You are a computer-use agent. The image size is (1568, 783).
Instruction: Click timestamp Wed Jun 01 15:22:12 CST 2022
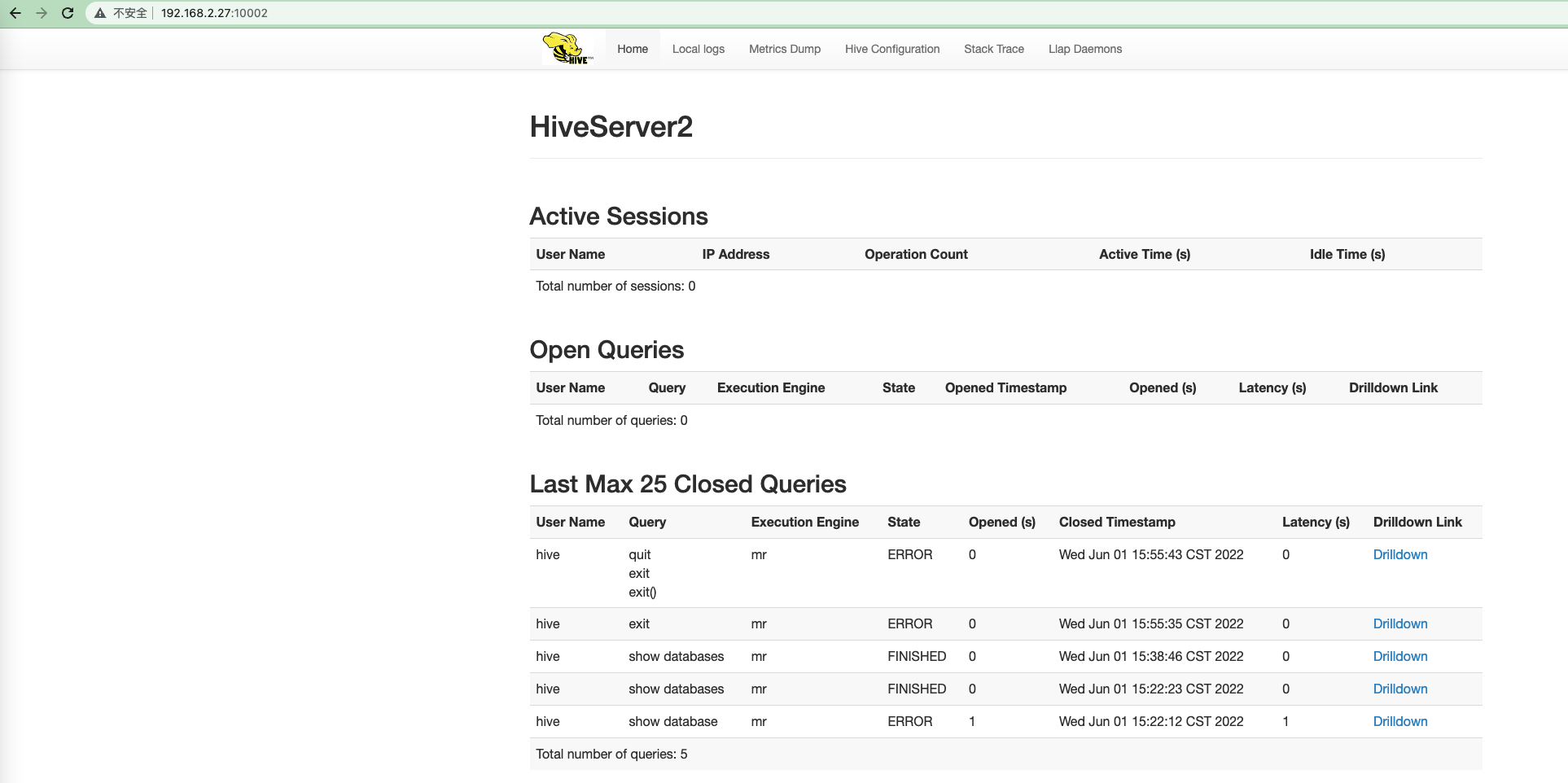pyautogui.click(x=1151, y=721)
